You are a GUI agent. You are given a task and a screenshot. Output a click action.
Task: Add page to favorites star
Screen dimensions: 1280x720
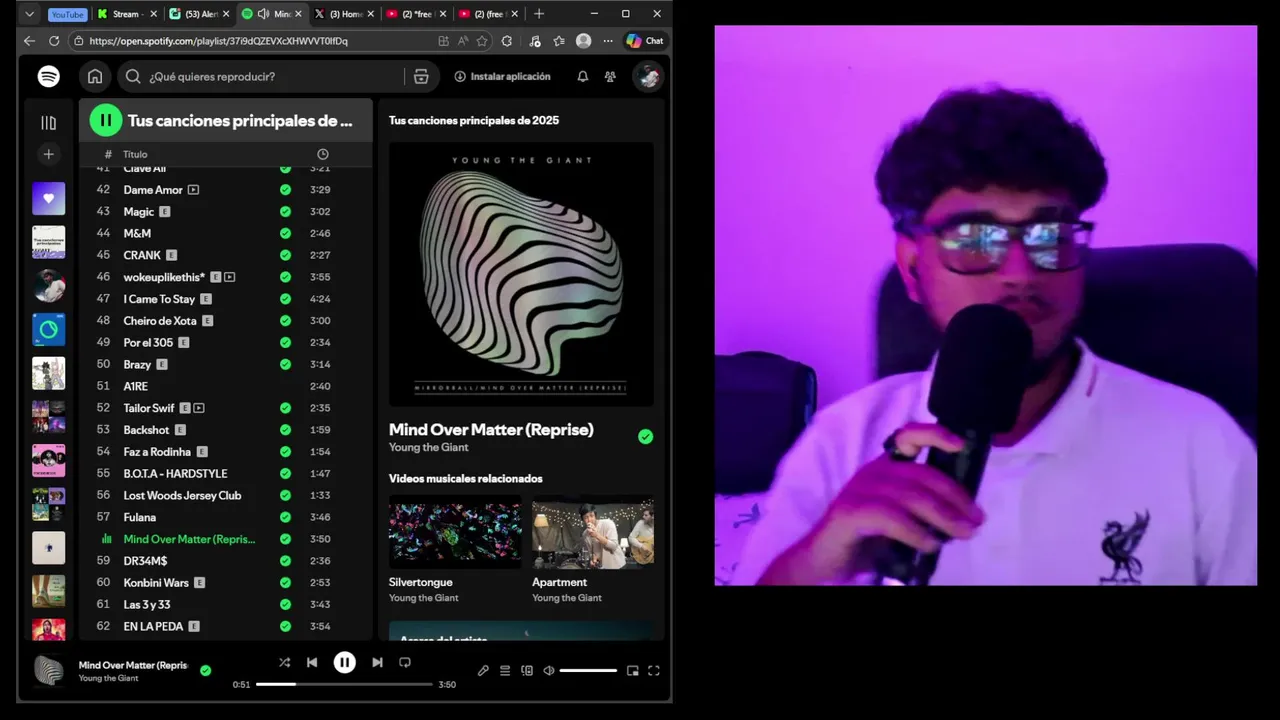(x=482, y=41)
